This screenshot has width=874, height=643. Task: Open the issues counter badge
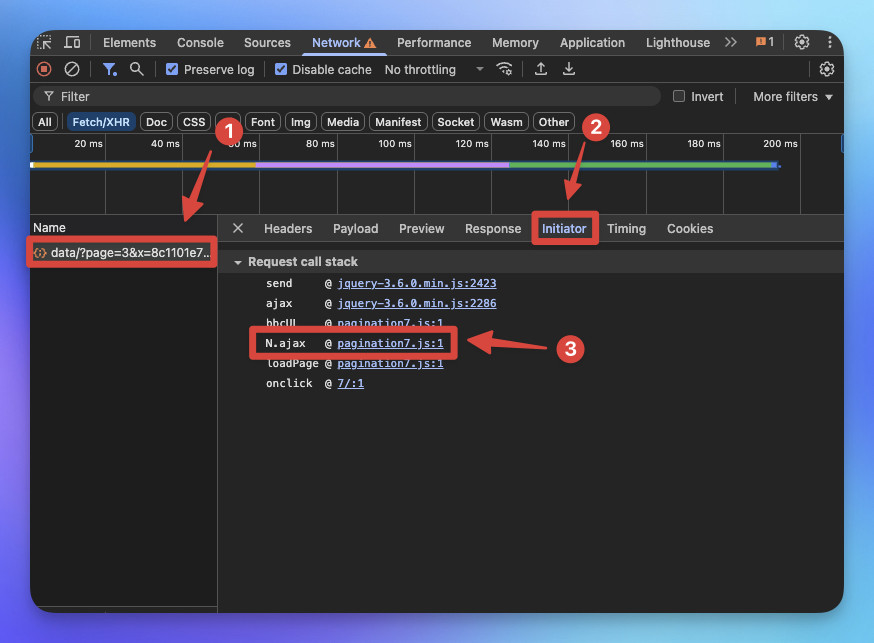tap(764, 42)
